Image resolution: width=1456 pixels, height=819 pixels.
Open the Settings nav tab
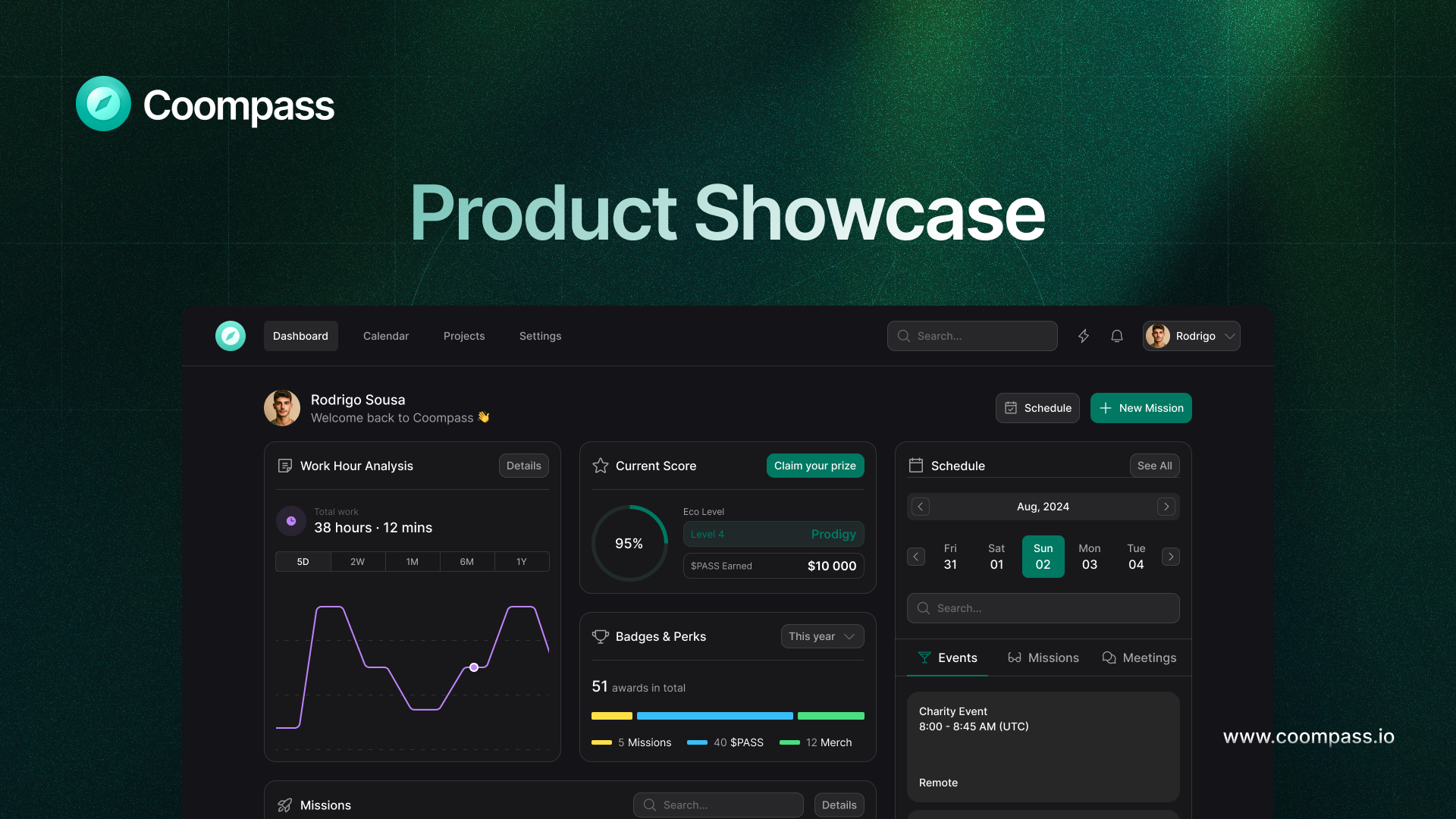click(541, 336)
